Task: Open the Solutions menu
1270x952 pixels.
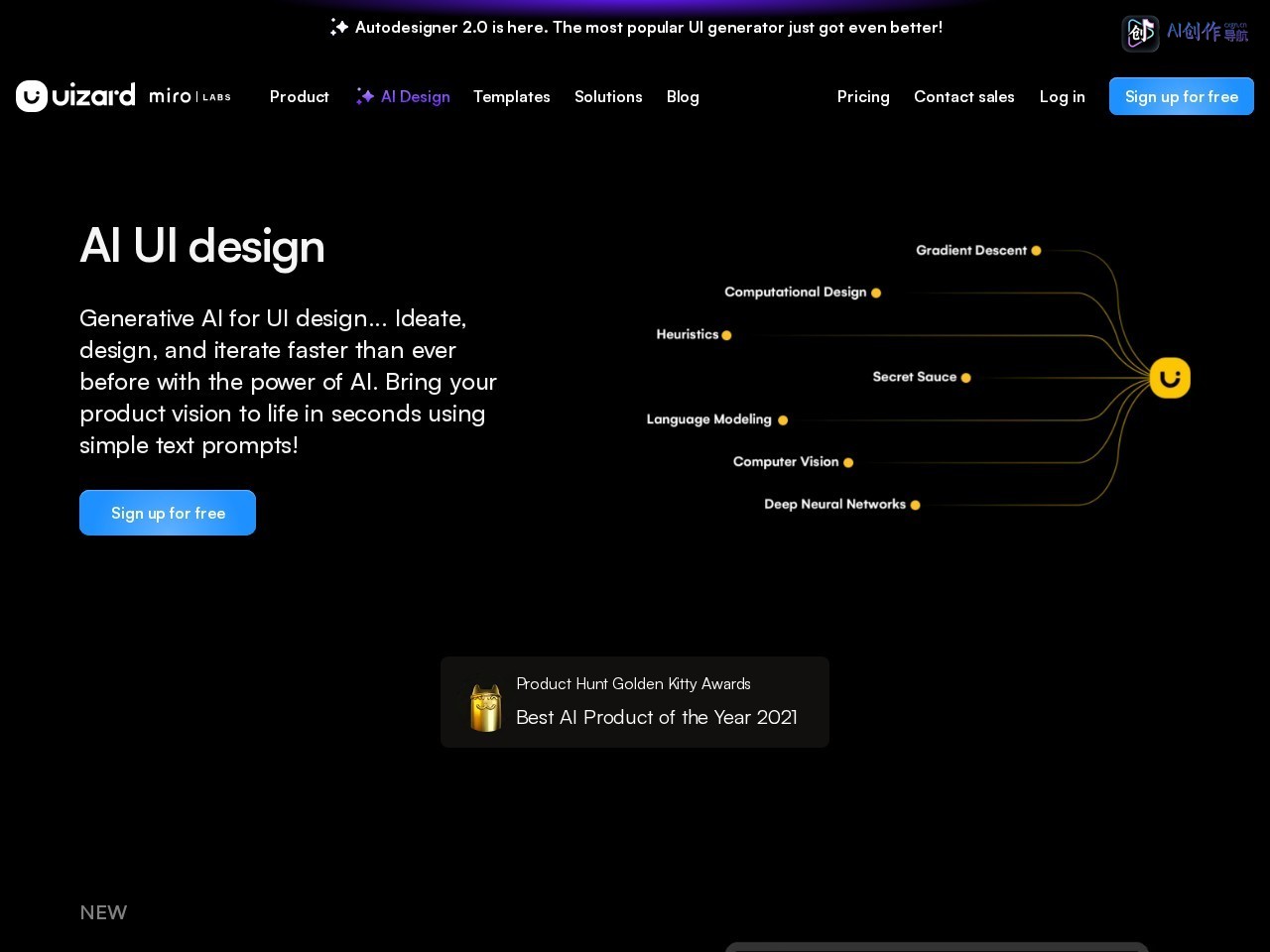Action: pos(608,96)
